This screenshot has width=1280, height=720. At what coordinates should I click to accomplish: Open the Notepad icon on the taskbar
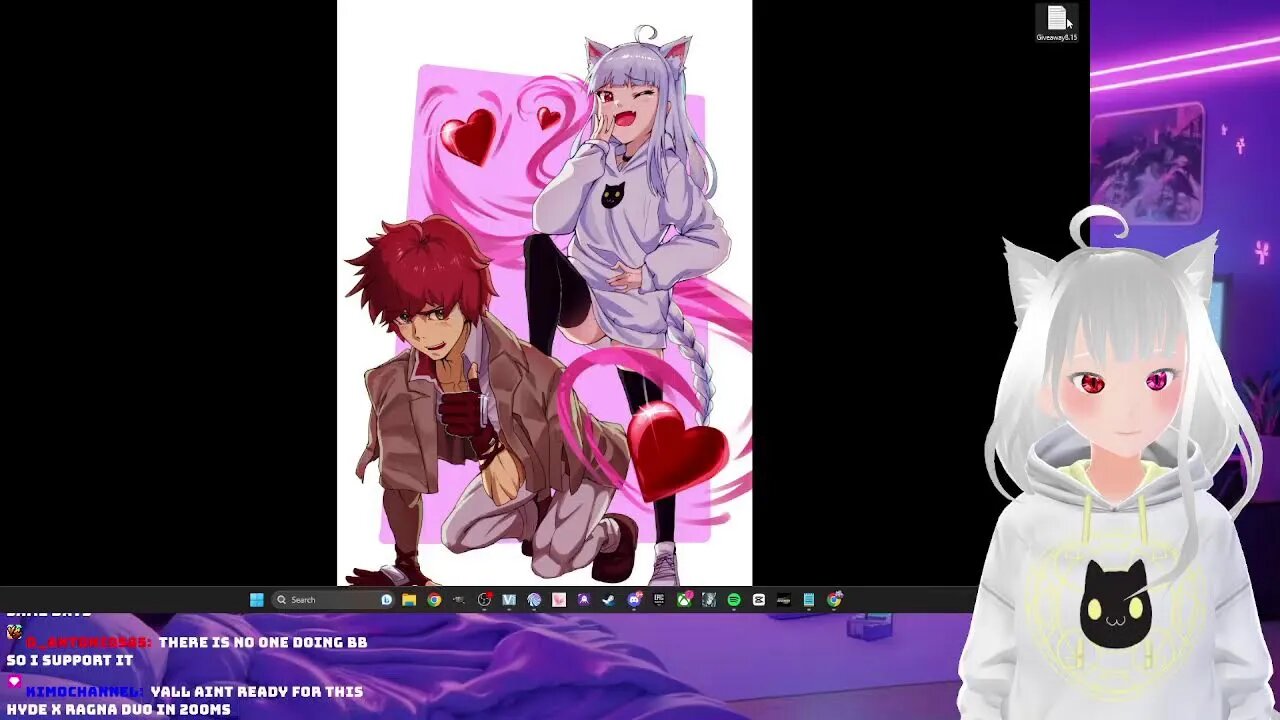pyautogui.click(x=809, y=600)
